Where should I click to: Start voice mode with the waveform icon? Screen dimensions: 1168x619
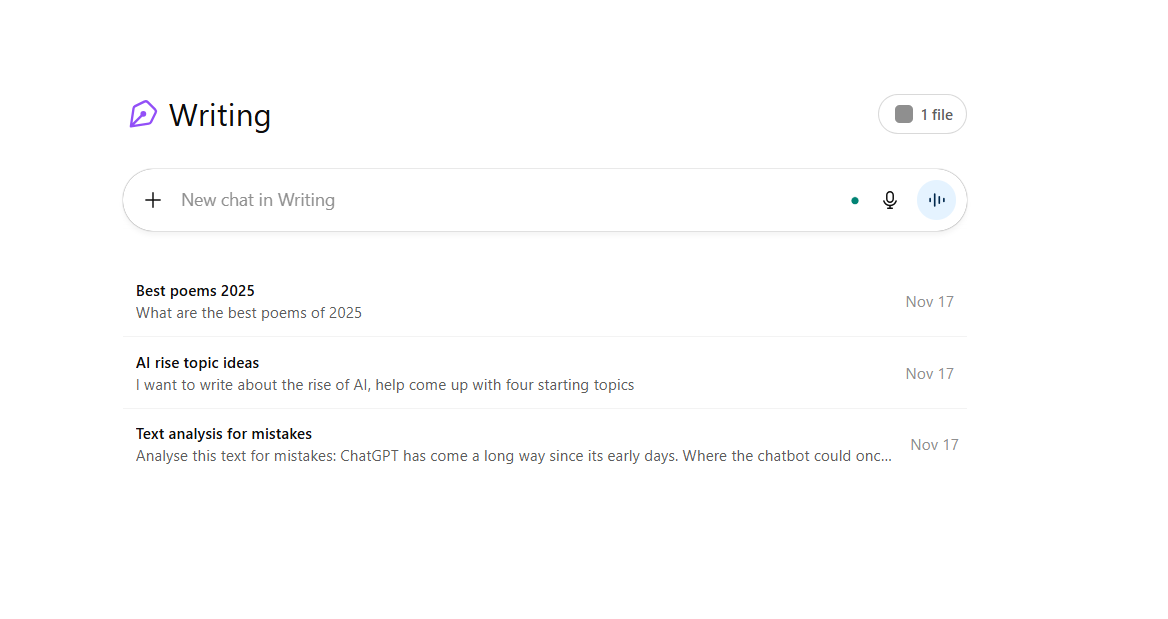(936, 200)
